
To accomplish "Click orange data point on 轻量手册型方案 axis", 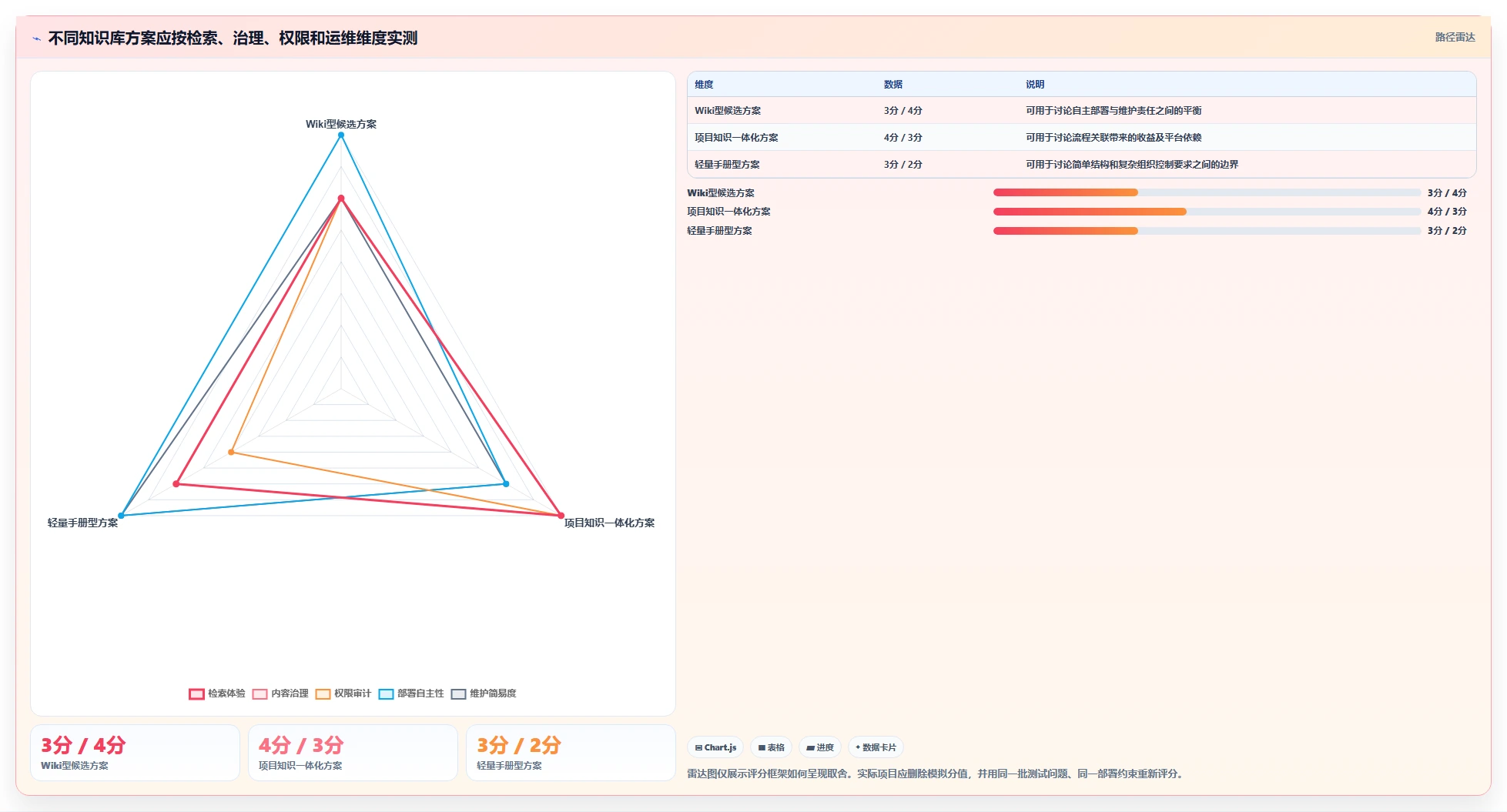I will 231,452.
